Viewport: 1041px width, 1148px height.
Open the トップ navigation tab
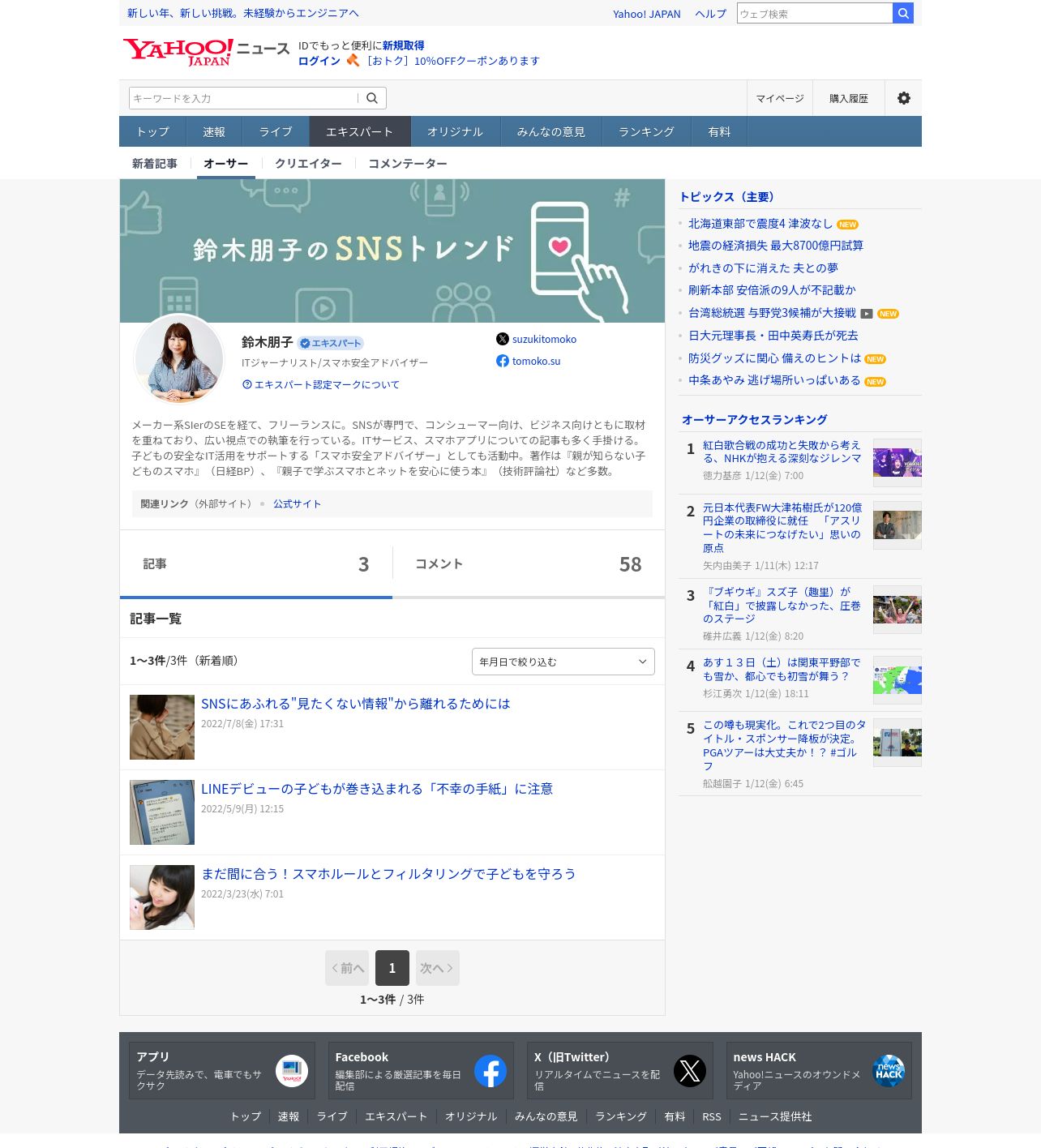152,131
